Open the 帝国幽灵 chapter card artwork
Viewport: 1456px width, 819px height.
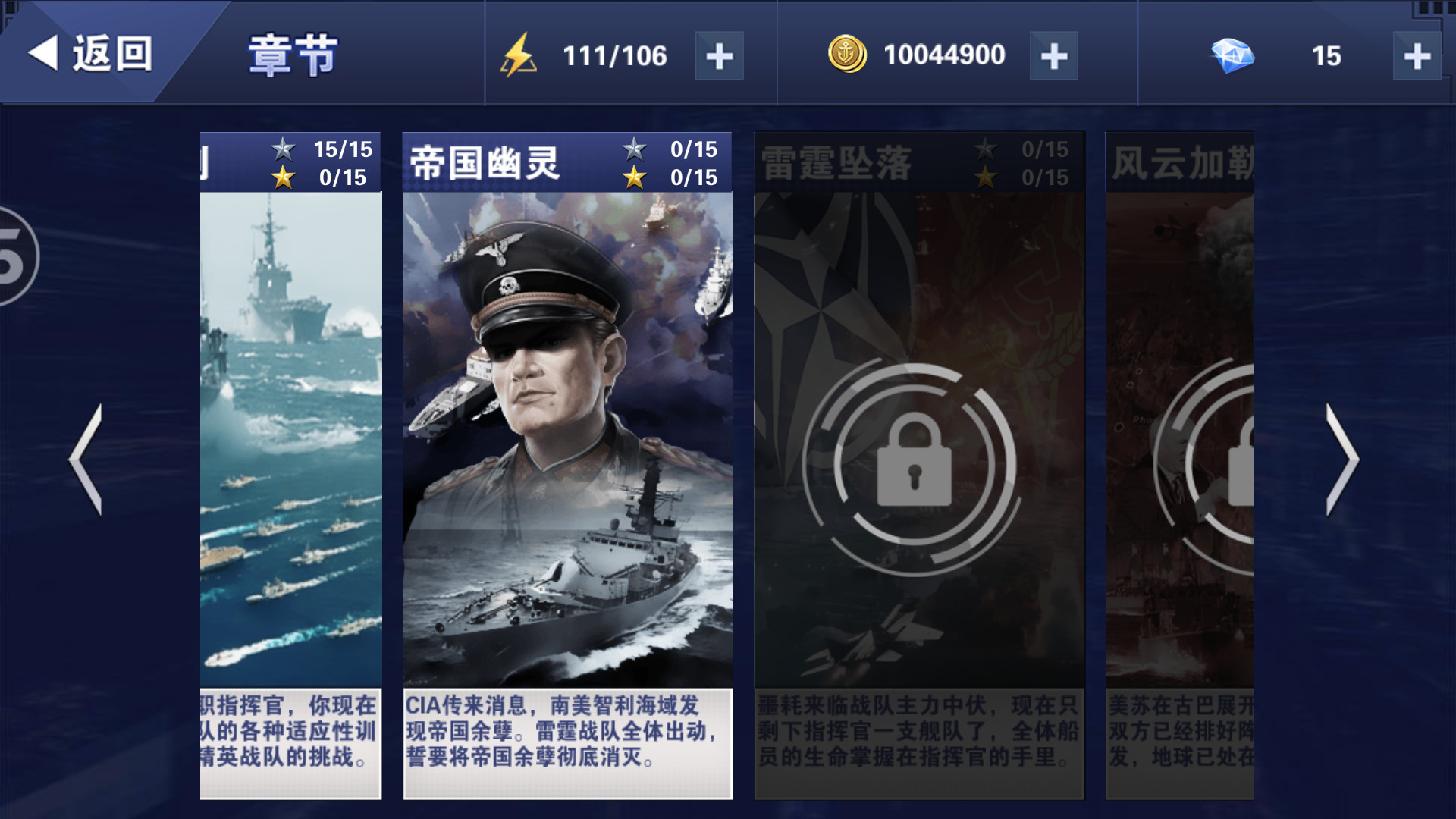pyautogui.click(x=567, y=440)
